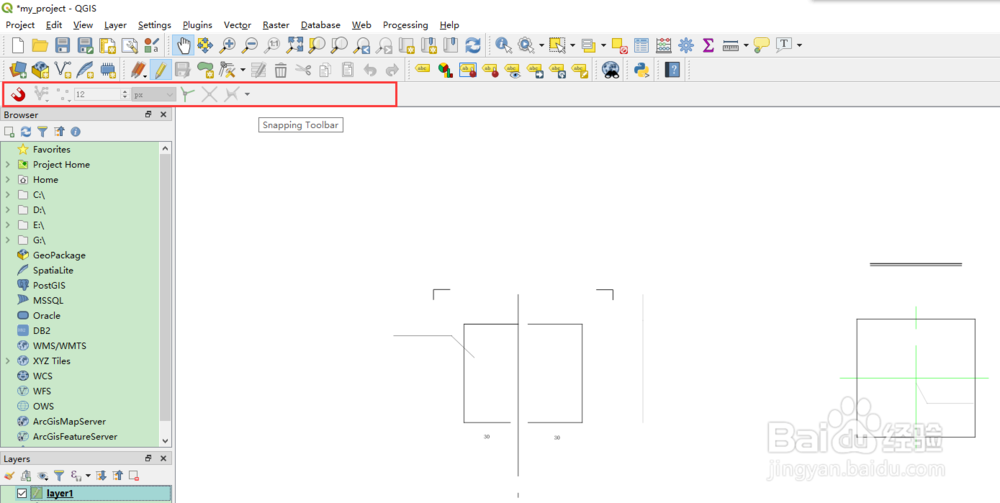This screenshot has height=503, width=1000.
Task: Open the field calculator abacus icon
Action: coord(664,45)
